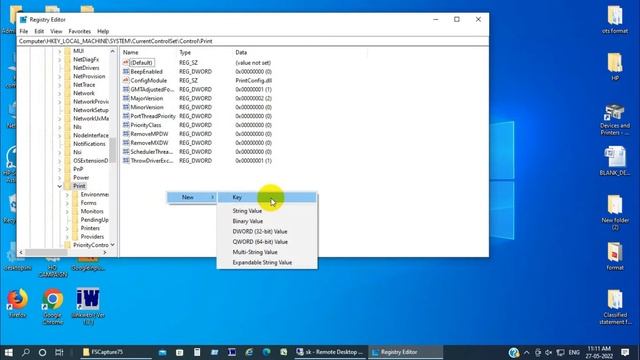Open the Classified statement desktop folder

click(615, 307)
